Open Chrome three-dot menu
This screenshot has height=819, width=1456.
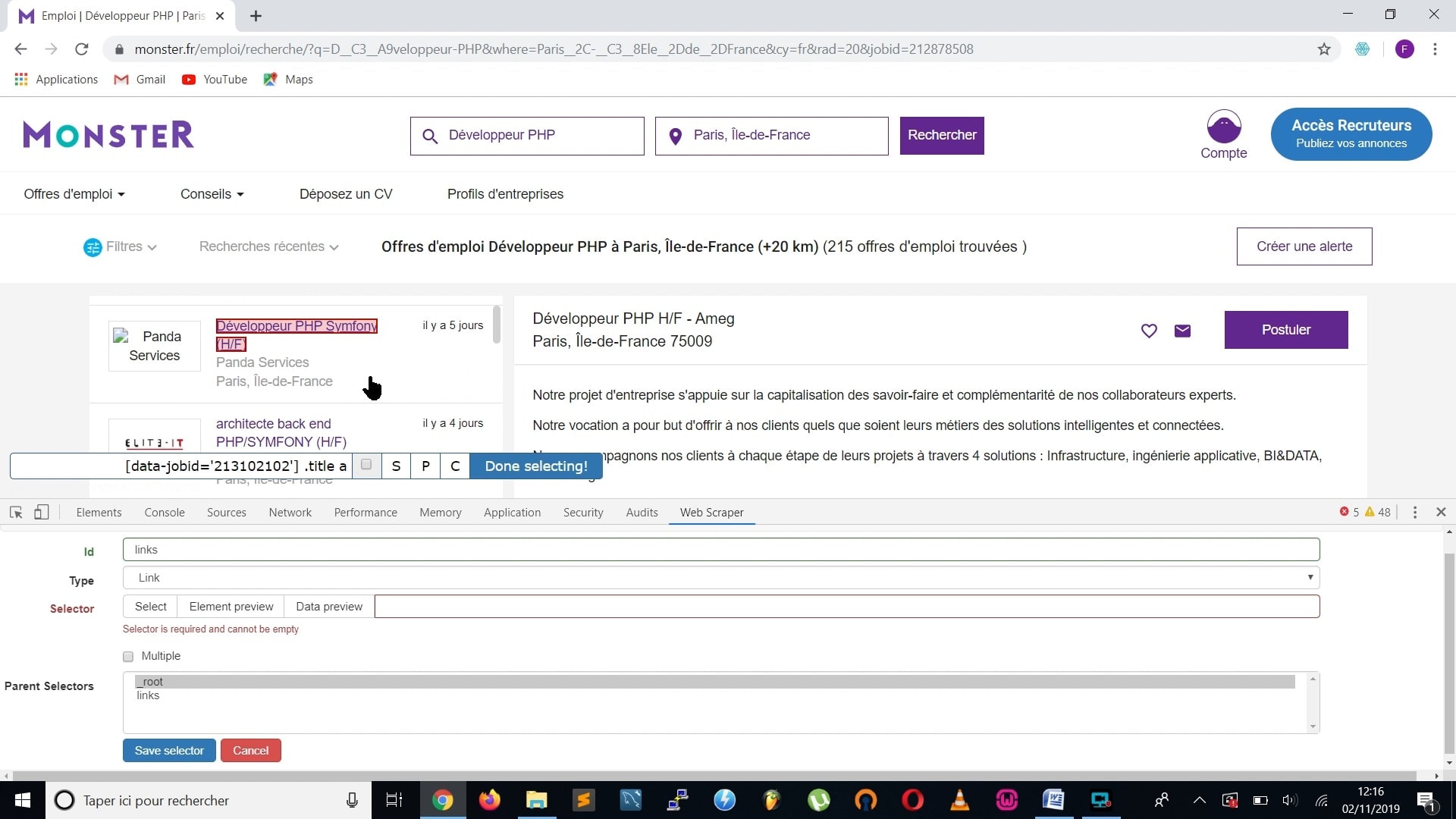1435,49
